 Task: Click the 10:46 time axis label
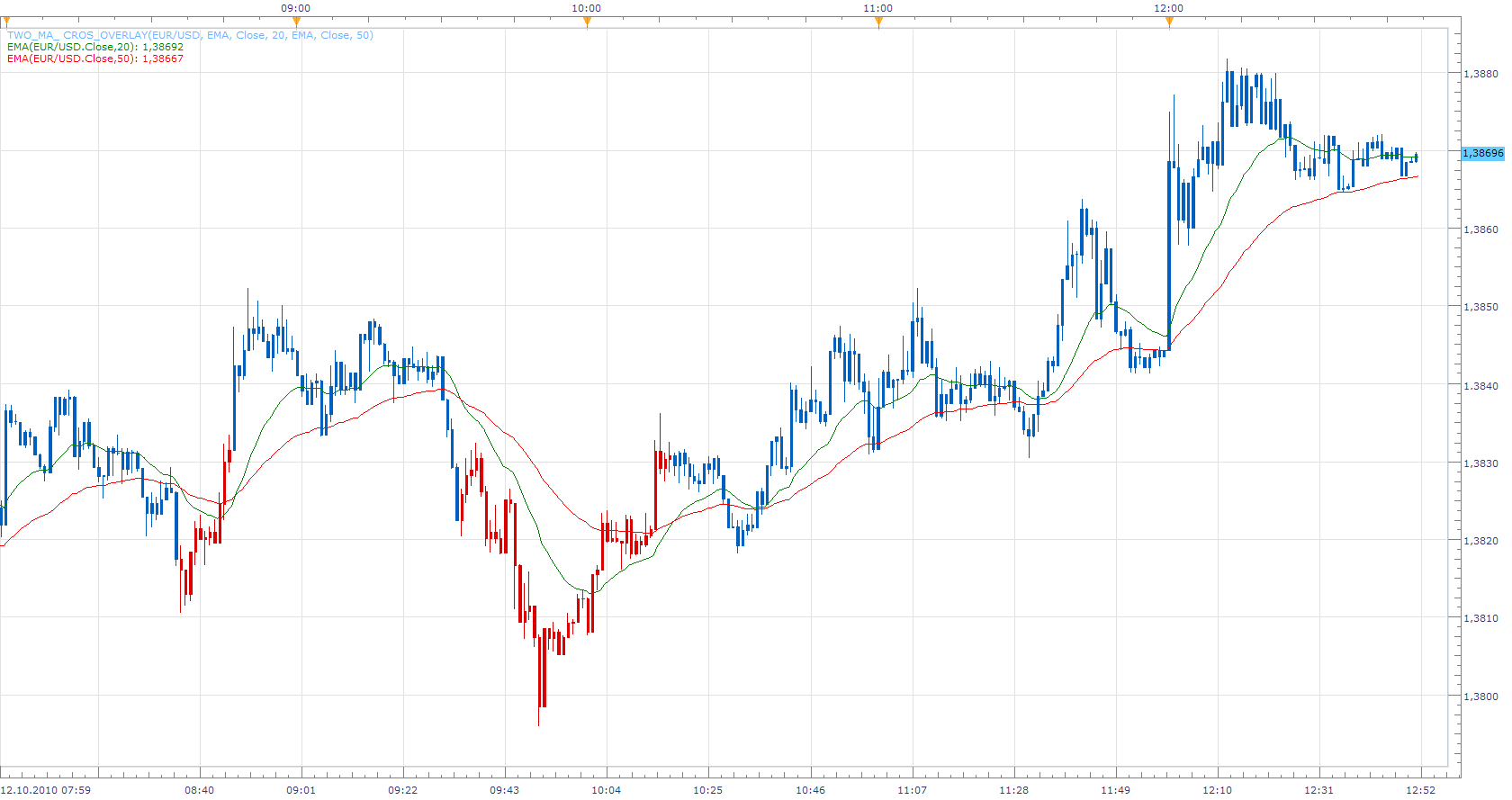click(810, 790)
